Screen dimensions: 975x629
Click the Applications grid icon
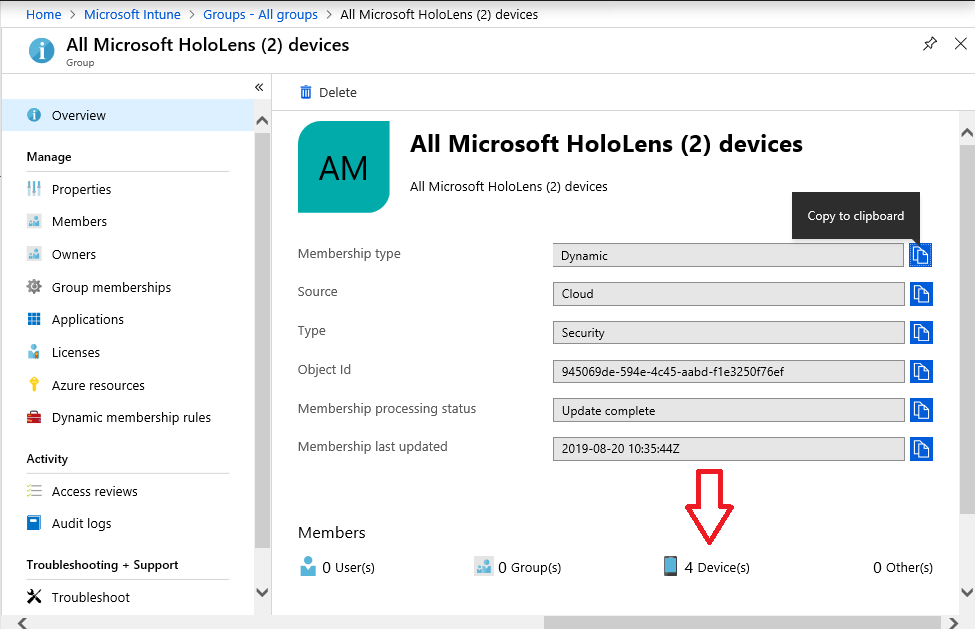coord(34,319)
